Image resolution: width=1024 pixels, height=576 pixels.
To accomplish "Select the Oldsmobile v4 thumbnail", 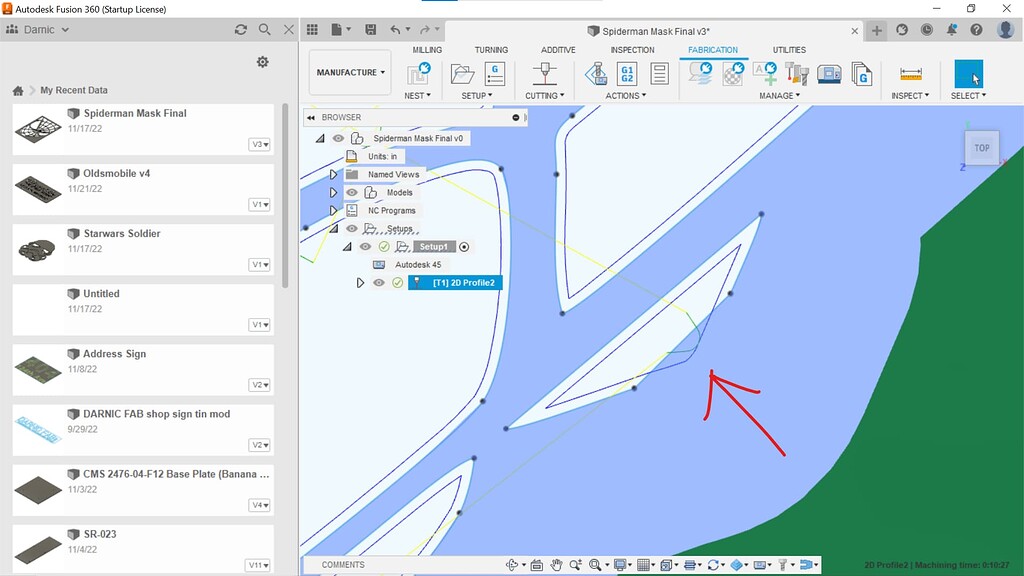I will coord(38,190).
